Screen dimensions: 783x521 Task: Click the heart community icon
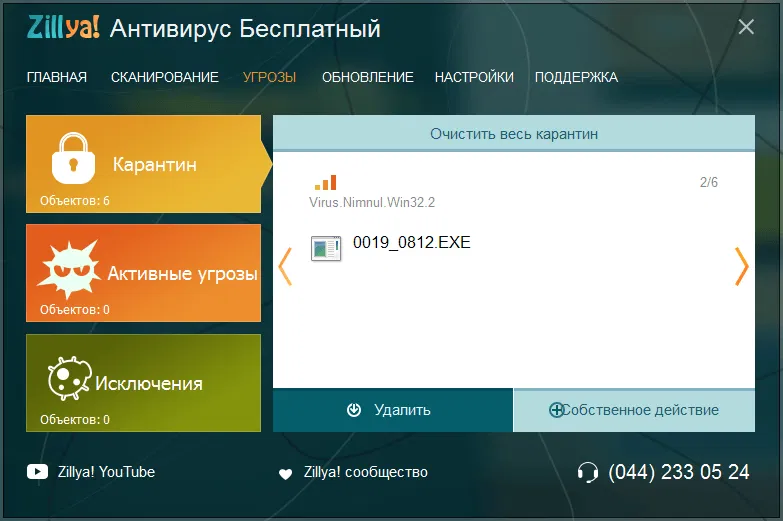[x=285, y=474]
